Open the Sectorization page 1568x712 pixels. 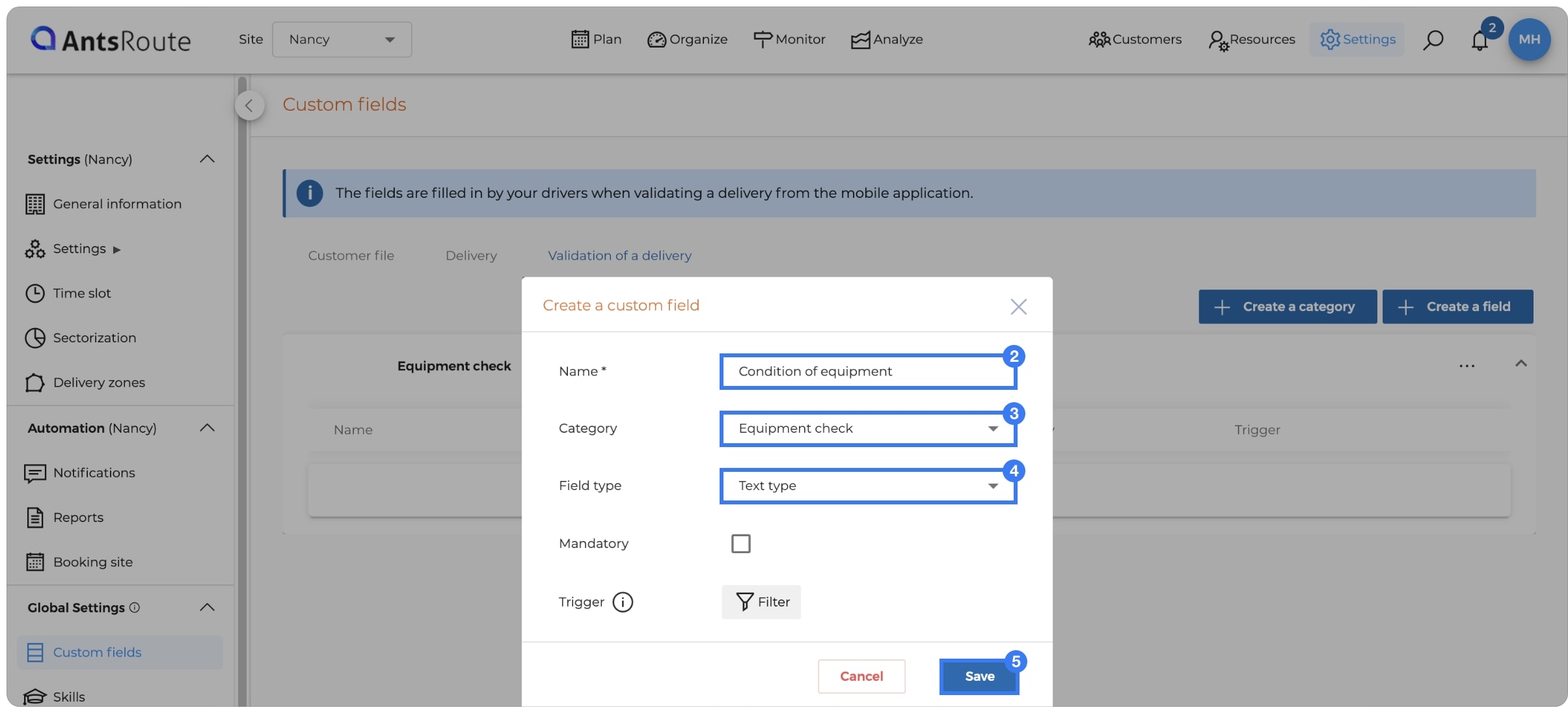[x=81, y=338]
